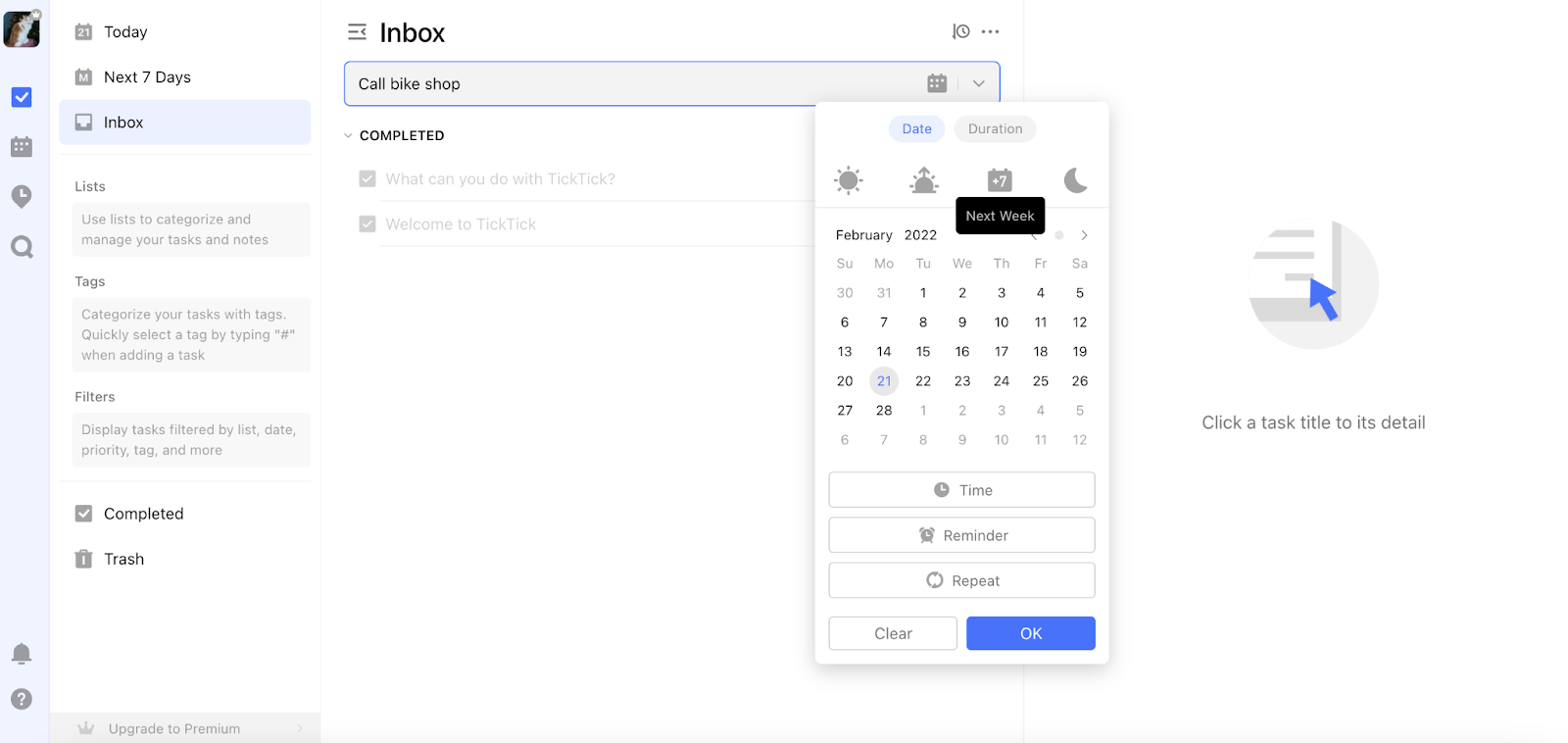The image size is (1568, 743).
Task: Open the help question mark icon
Action: (22, 699)
